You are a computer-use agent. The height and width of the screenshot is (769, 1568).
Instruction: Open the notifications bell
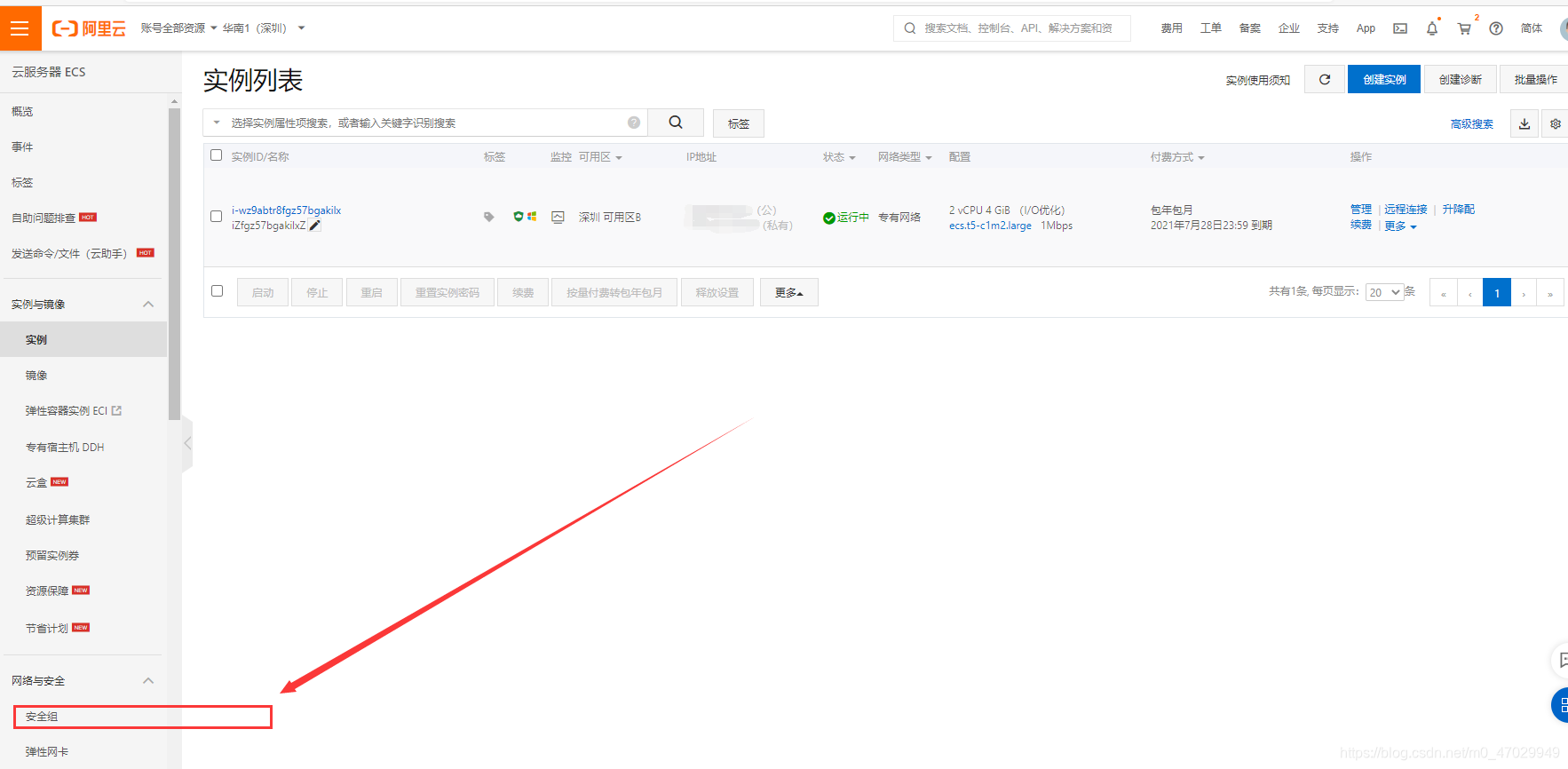pos(1432,28)
